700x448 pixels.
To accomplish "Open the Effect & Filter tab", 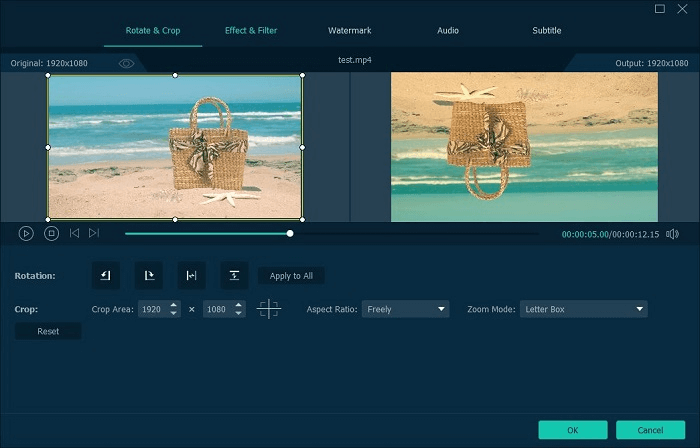I will (x=251, y=30).
